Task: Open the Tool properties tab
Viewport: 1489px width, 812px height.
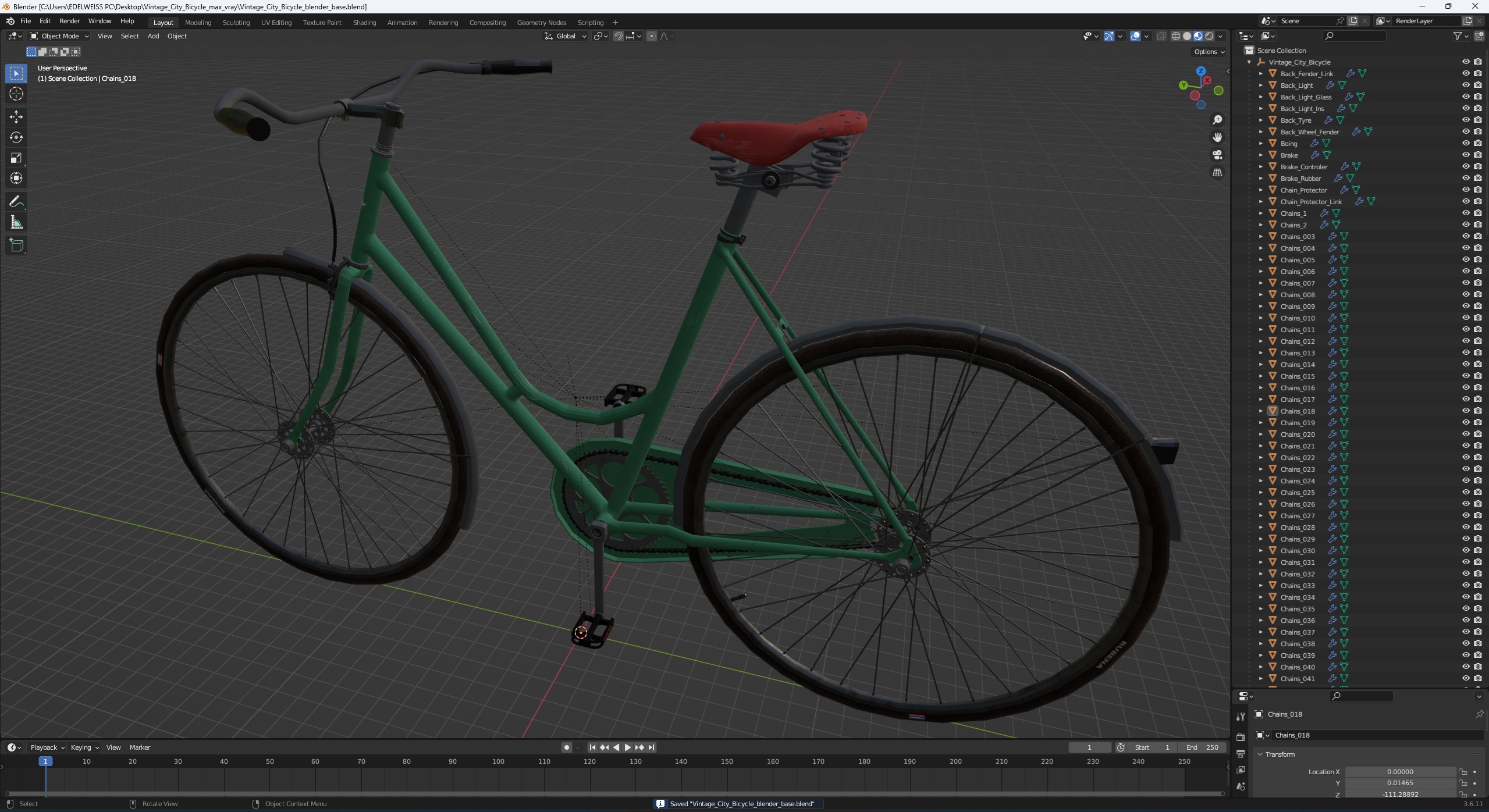Action: (x=1241, y=716)
